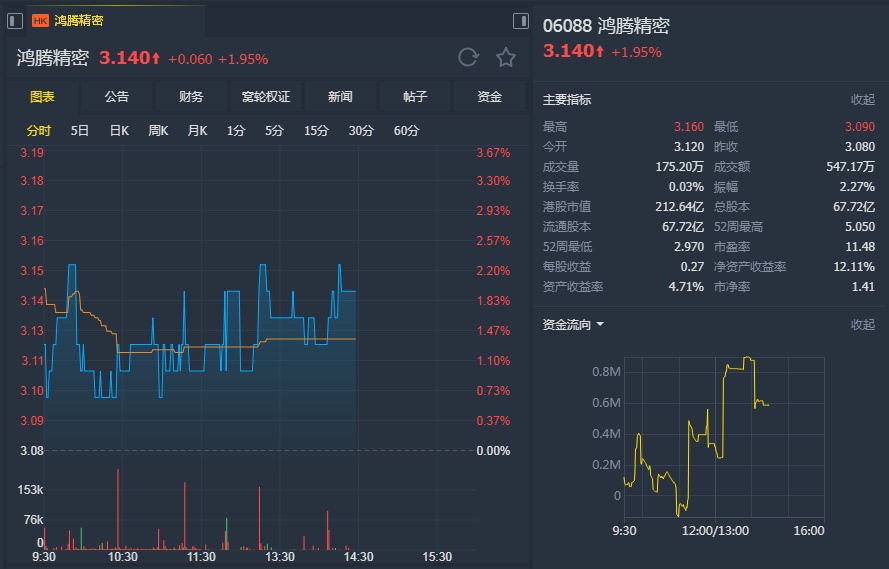Click the 振幅 value 2.27%
The height and width of the screenshot is (569, 889).
[x=857, y=186]
